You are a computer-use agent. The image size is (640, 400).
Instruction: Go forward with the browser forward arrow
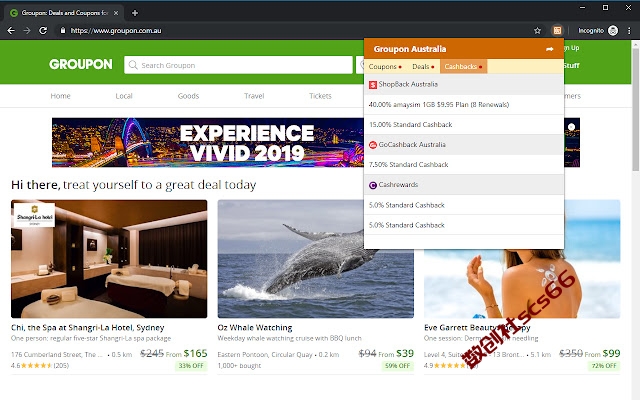(27, 31)
